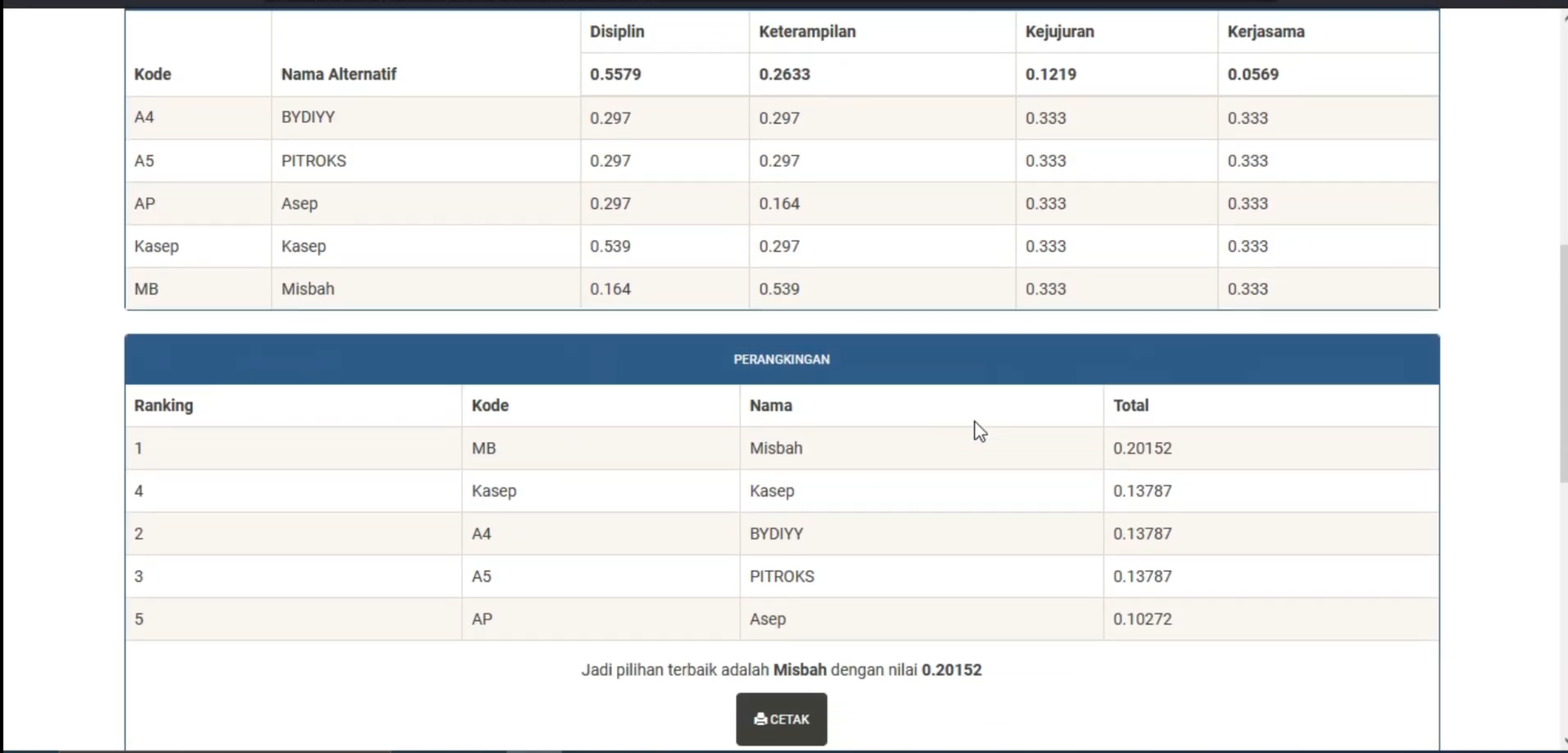The image size is (1568, 753).
Task: Click the Disiplin value 0.164 for Misbah
Action: tap(610, 289)
